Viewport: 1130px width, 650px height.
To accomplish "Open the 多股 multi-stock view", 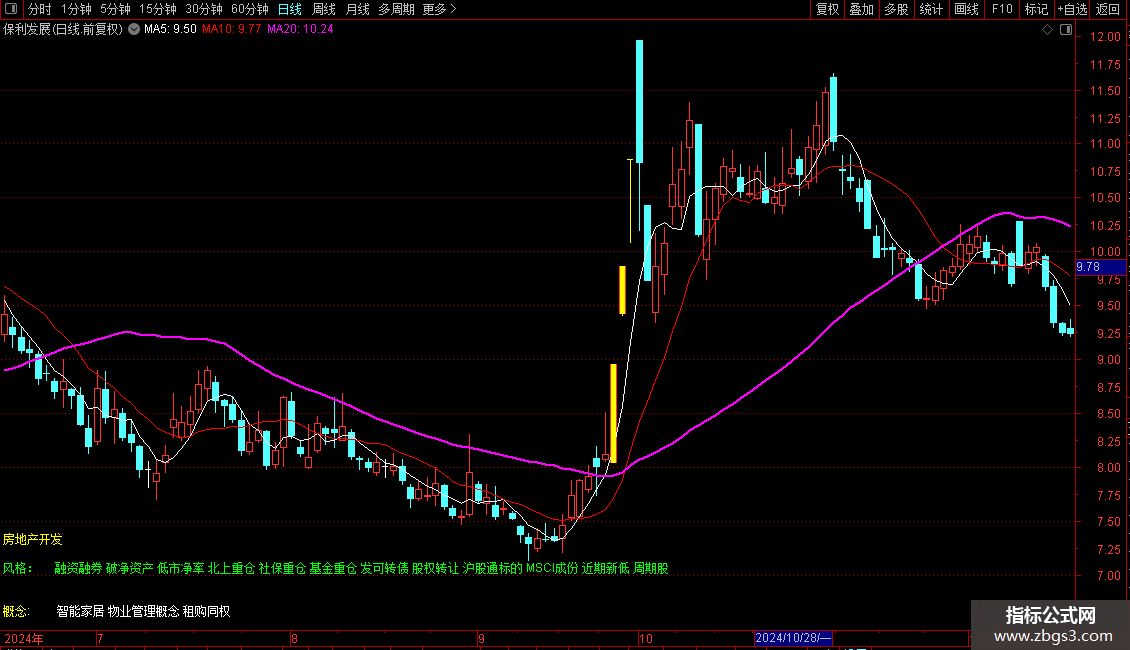I will tap(896, 9).
